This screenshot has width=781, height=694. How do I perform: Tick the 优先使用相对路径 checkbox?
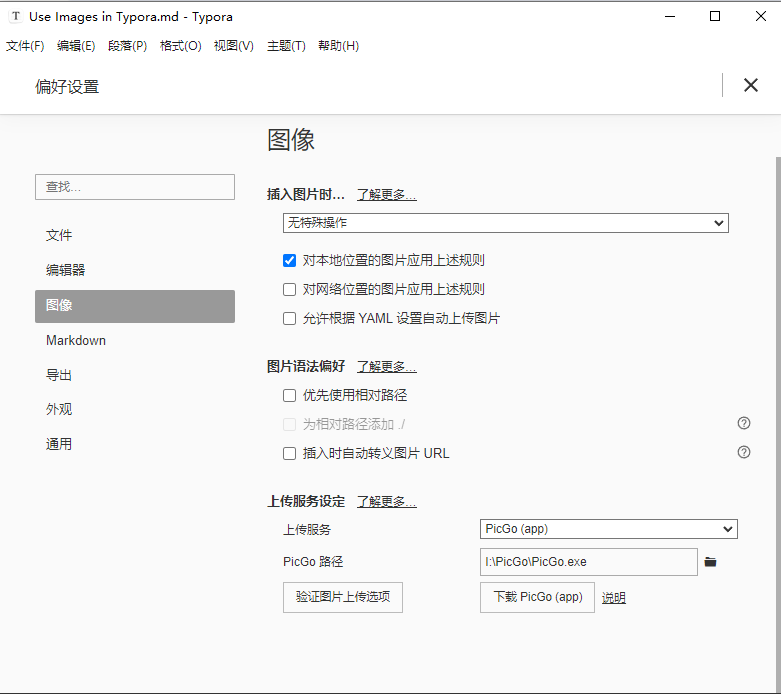[x=290, y=395]
